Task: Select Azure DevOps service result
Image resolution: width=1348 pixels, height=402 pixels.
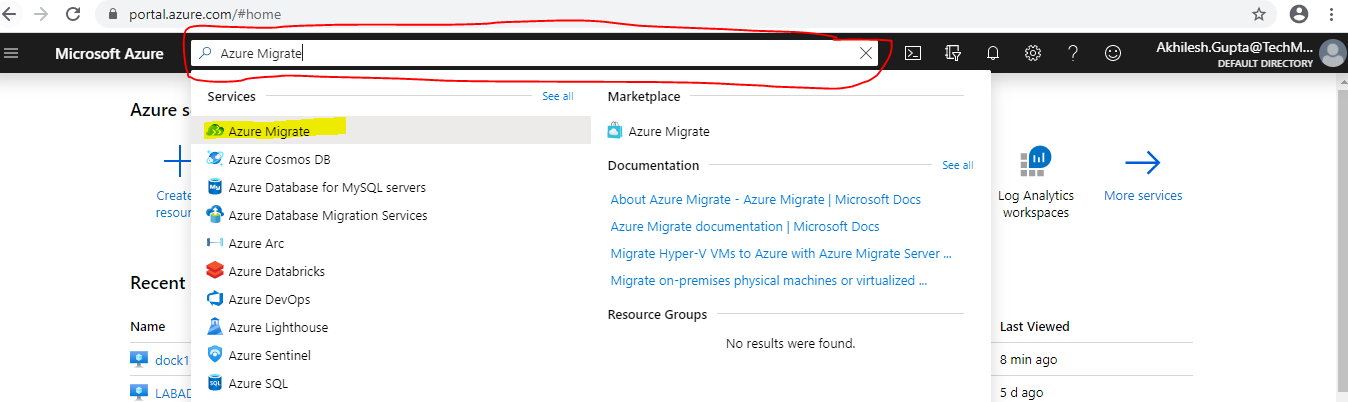Action: click(x=391, y=299)
